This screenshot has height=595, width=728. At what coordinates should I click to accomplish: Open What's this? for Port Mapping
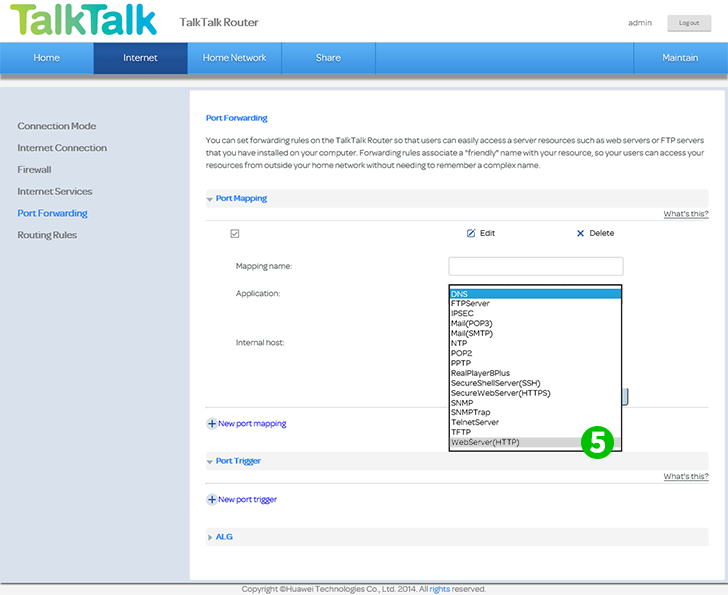[686, 214]
